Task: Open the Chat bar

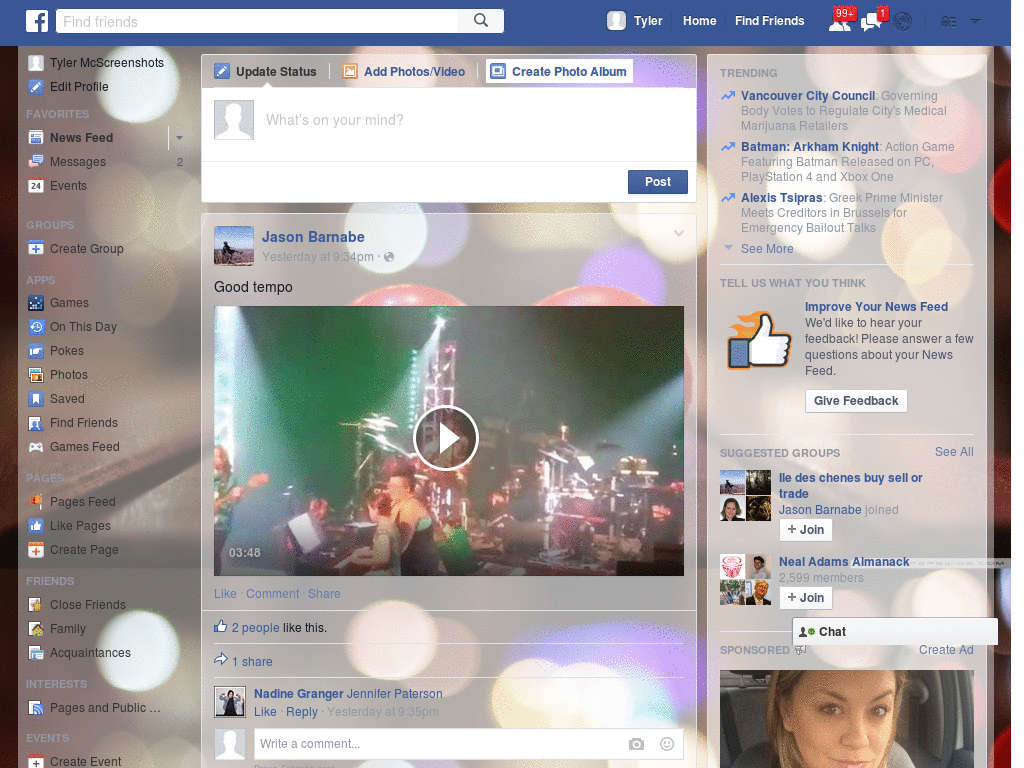Action: 895,632
